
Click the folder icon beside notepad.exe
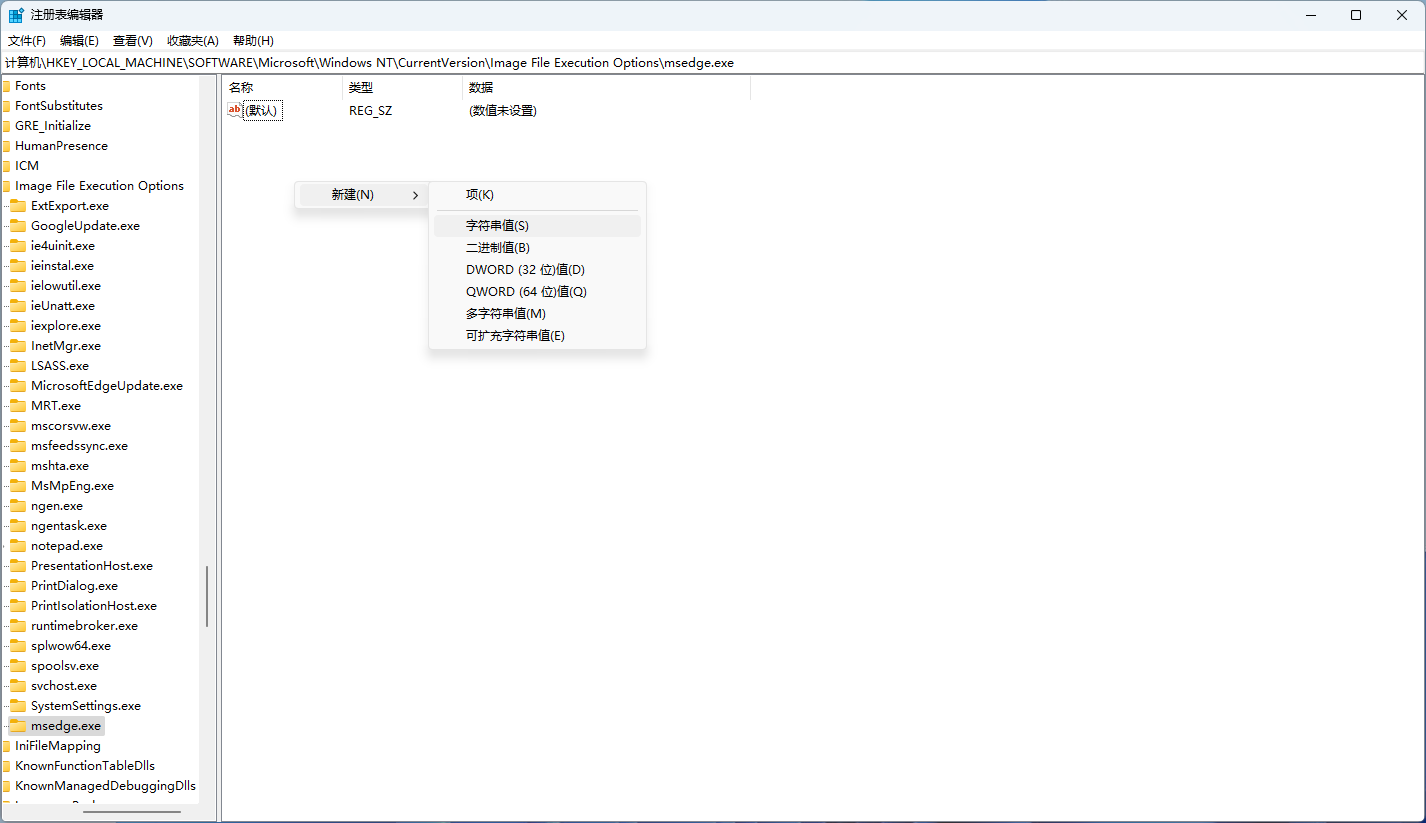click(18, 545)
